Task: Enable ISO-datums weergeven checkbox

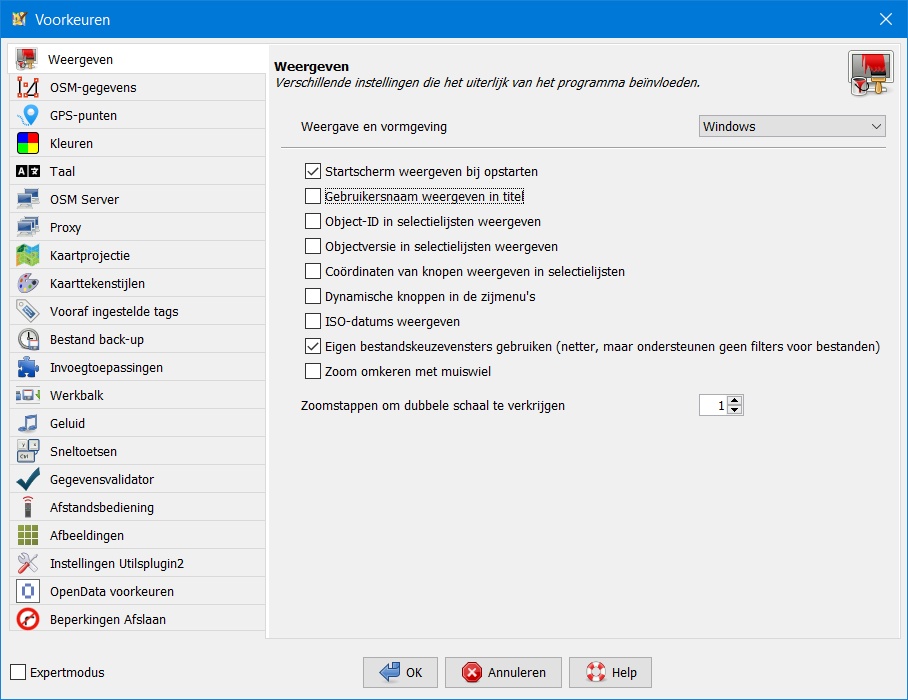Action: pyautogui.click(x=313, y=322)
